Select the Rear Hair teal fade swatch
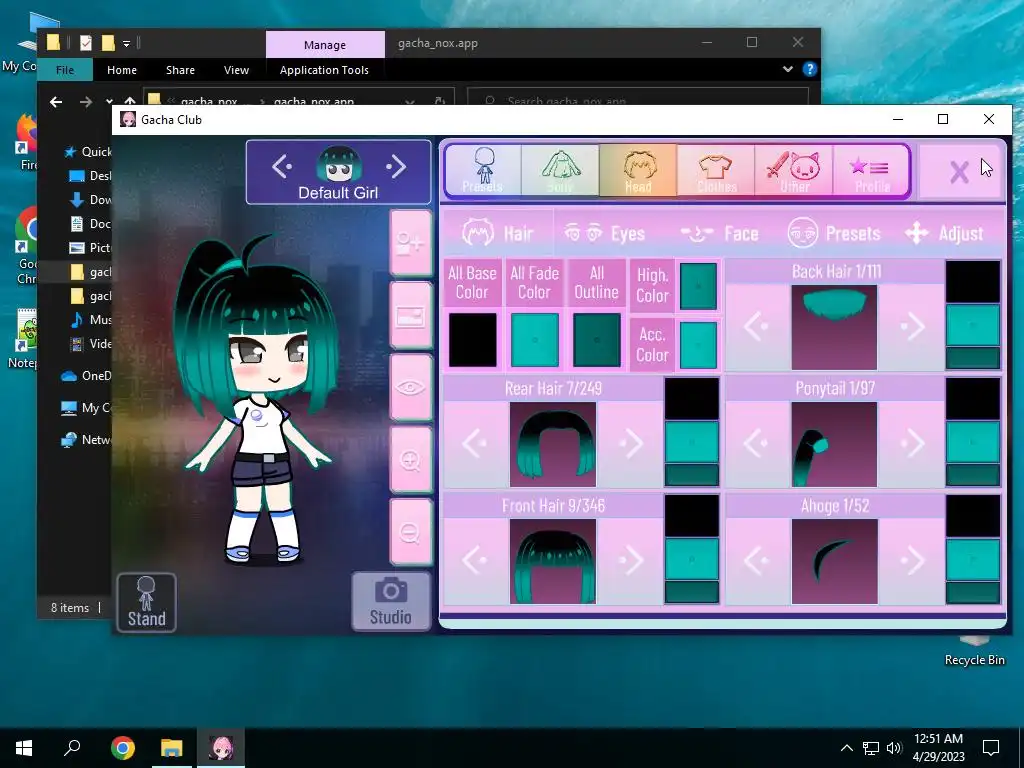This screenshot has height=768, width=1024. [x=692, y=442]
